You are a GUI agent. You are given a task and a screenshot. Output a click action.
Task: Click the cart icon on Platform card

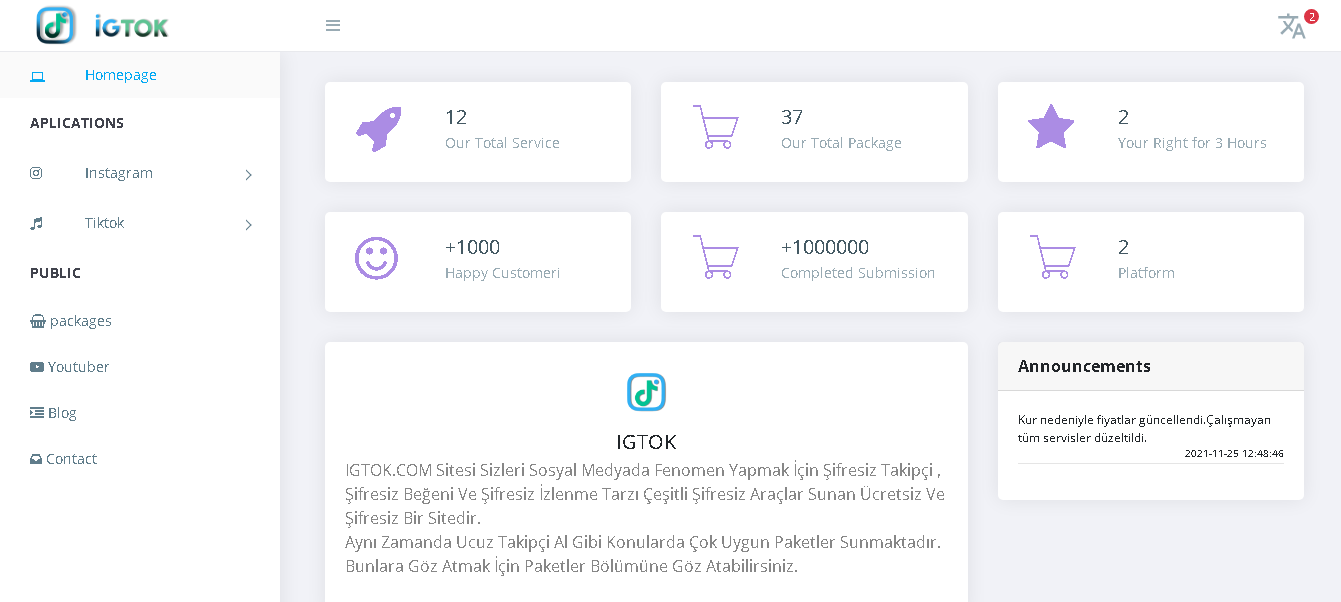click(x=1052, y=257)
